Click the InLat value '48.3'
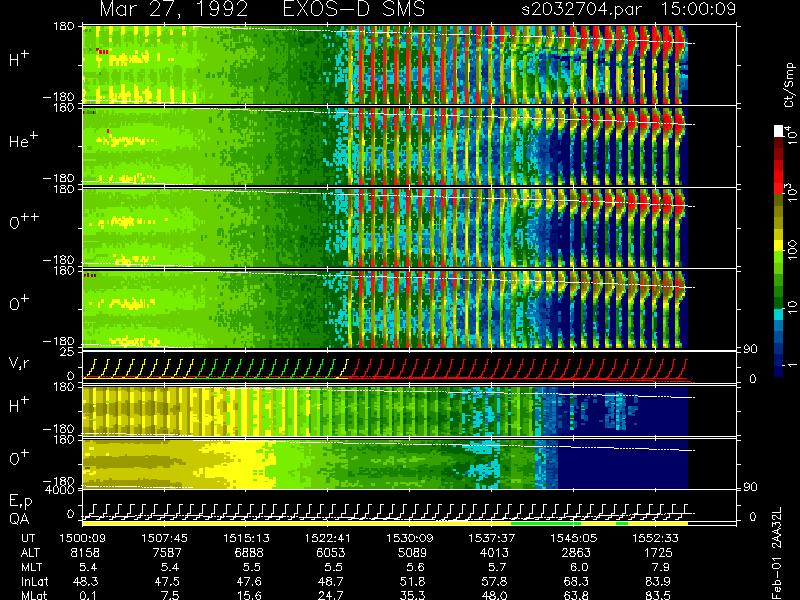The image size is (800, 600). pos(87,581)
